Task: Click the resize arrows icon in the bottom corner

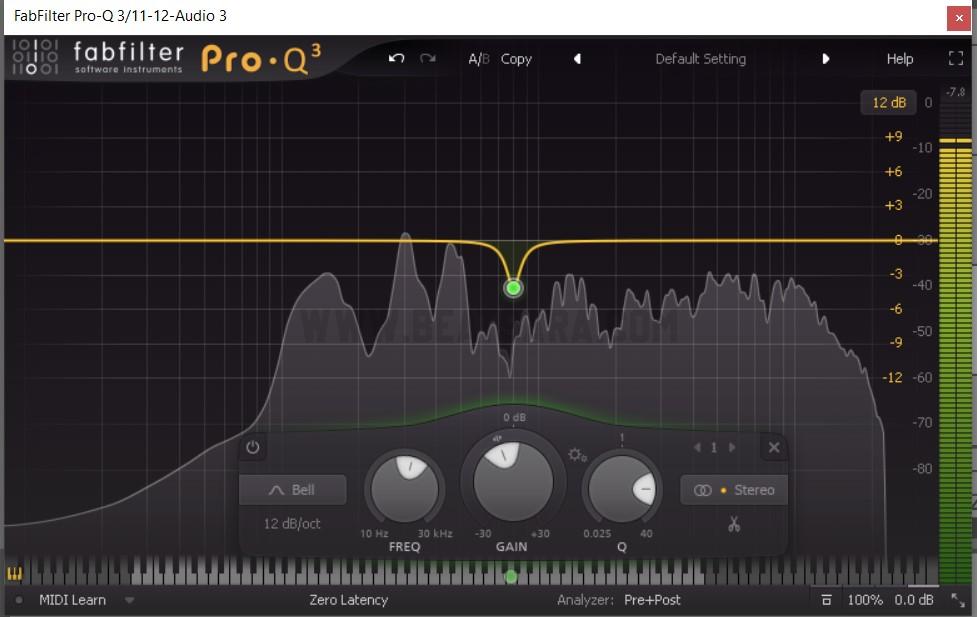Action: coord(958,600)
